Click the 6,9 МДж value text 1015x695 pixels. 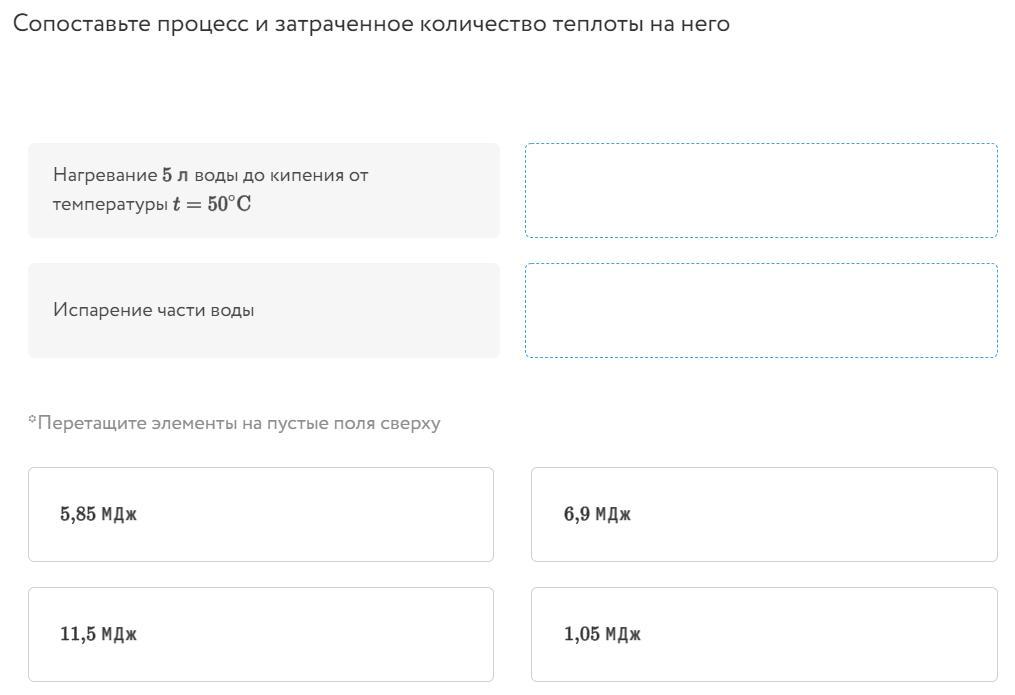point(597,515)
